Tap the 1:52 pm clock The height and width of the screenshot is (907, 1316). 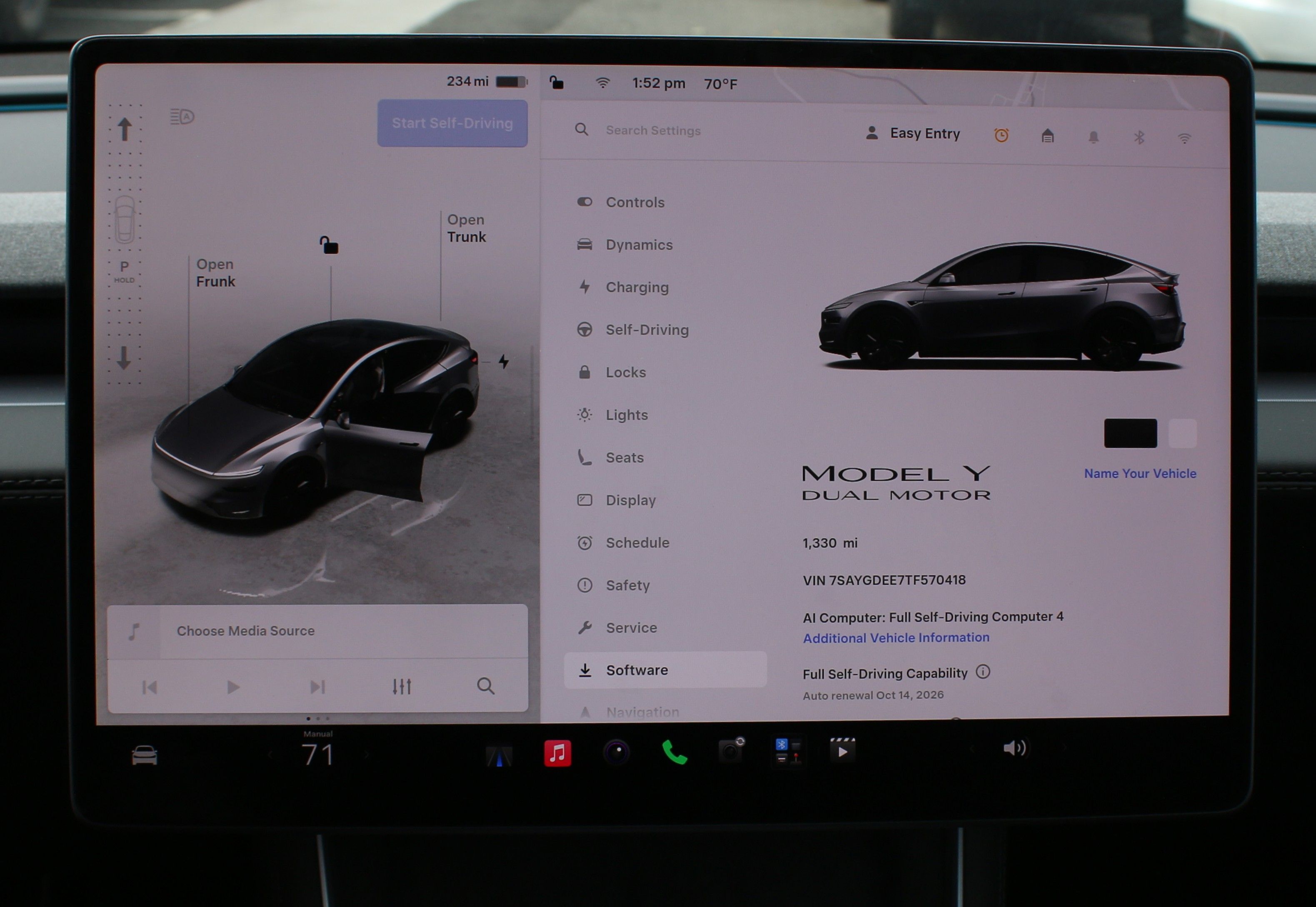pos(659,84)
